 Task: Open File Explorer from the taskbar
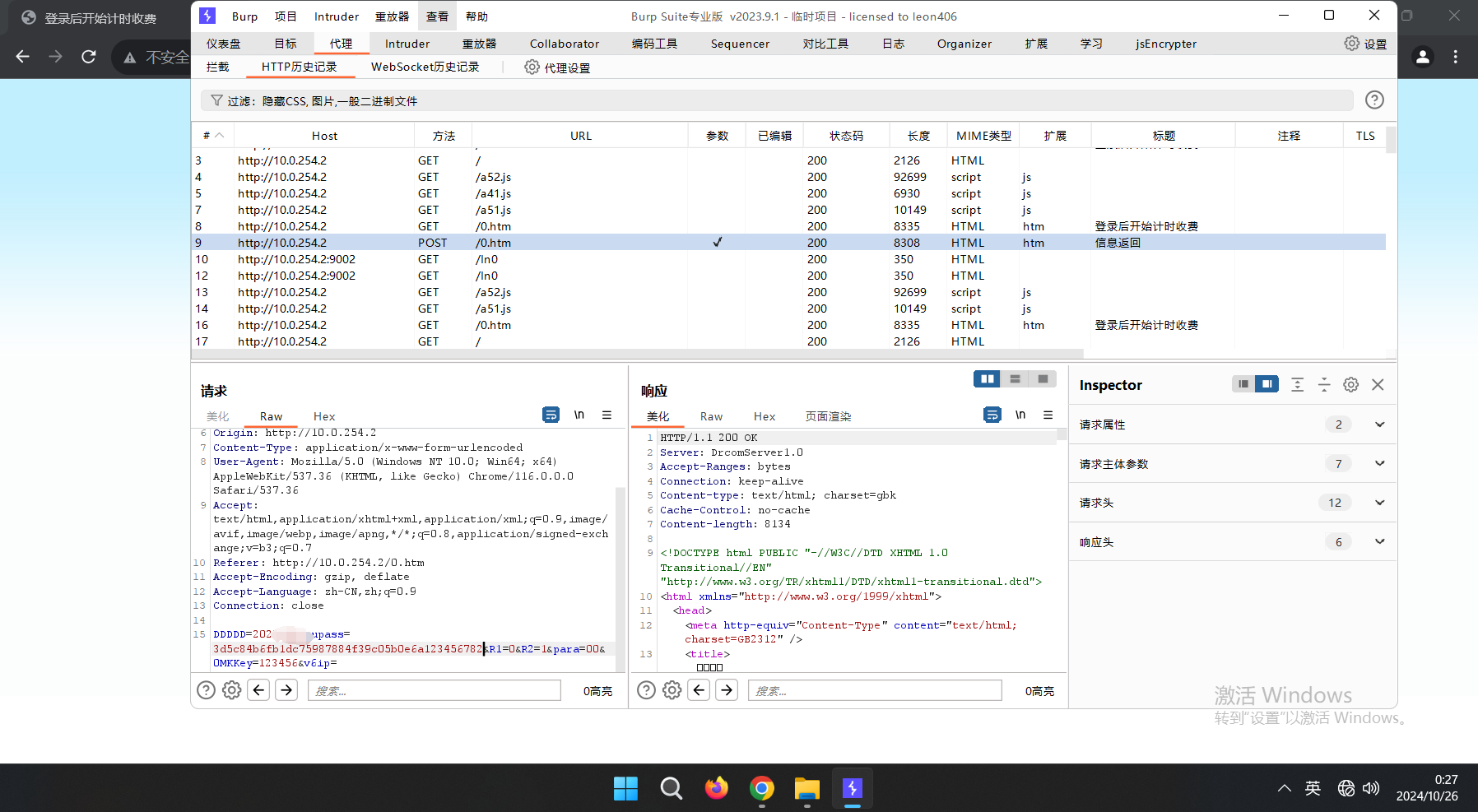pos(807,788)
